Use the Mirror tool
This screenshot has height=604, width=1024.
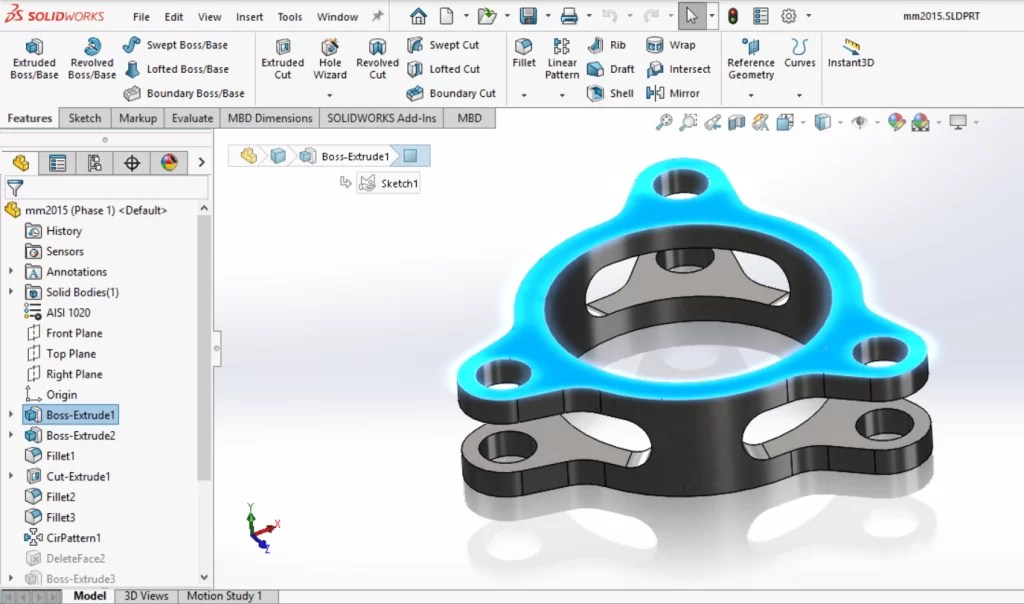click(673, 93)
